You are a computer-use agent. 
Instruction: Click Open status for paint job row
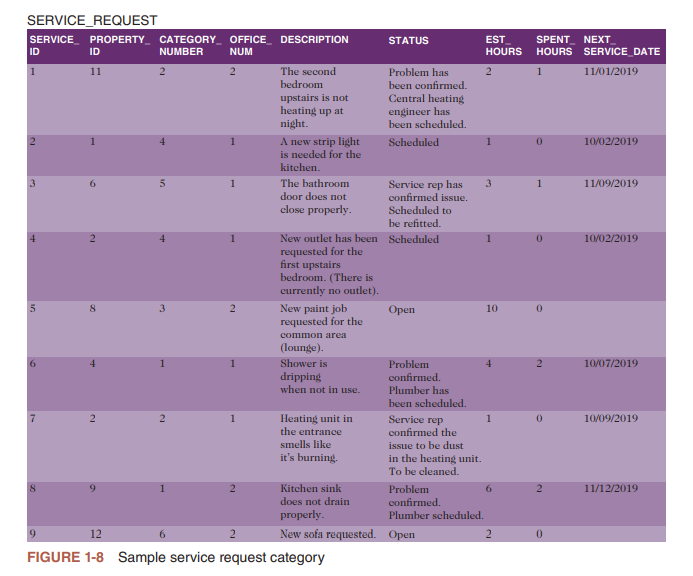tap(402, 309)
